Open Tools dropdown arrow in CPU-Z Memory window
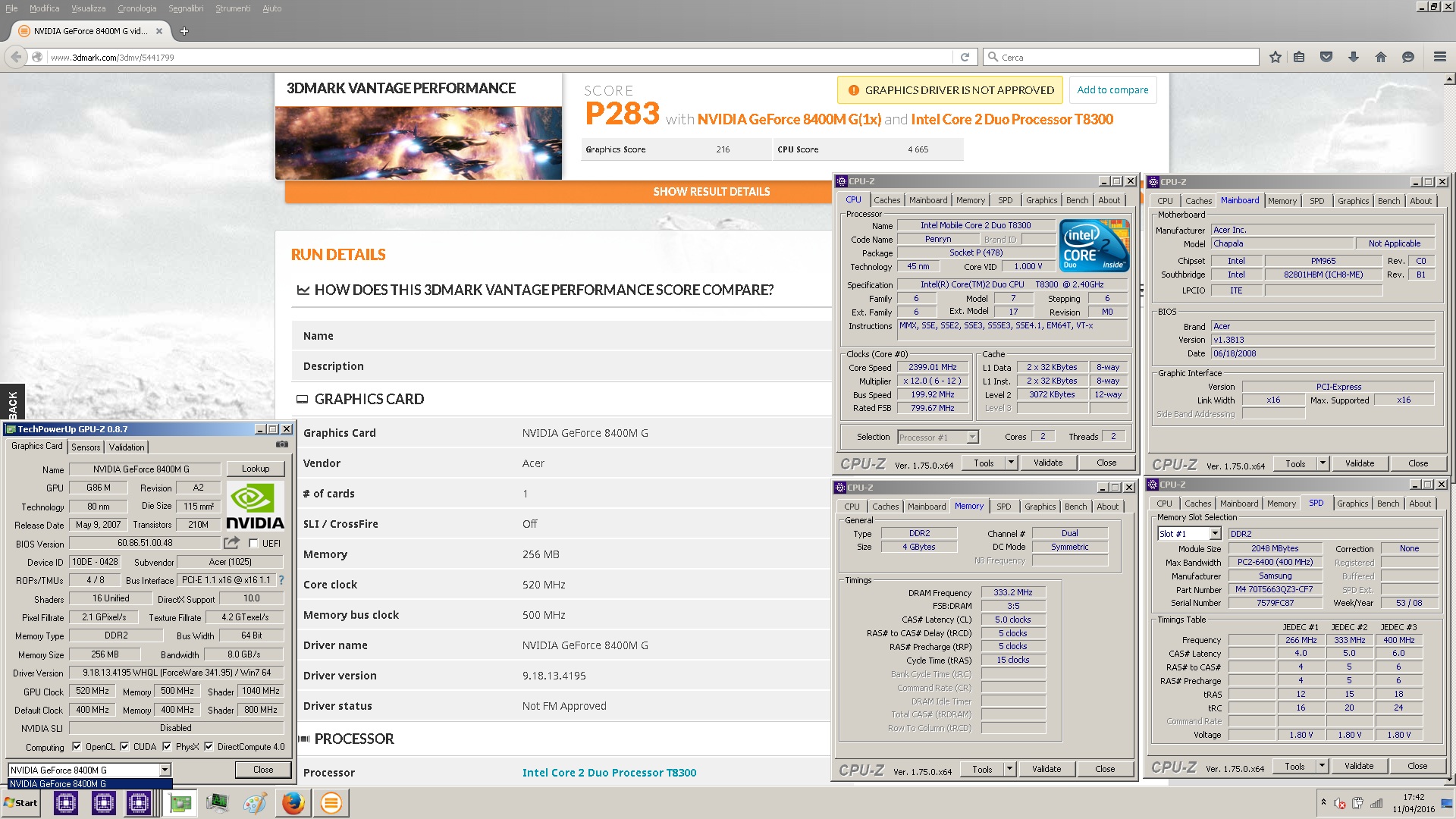1456x819 pixels. (1009, 769)
